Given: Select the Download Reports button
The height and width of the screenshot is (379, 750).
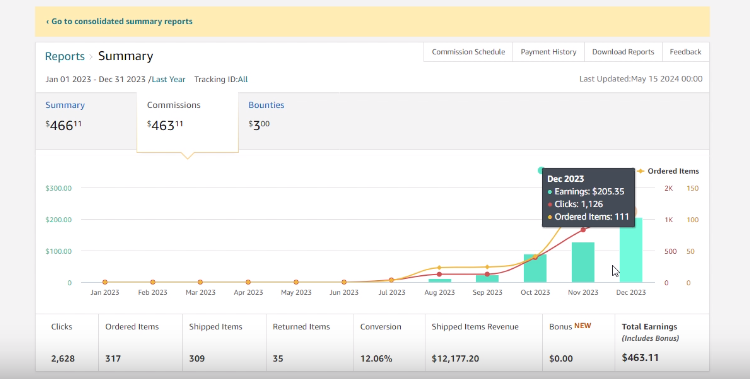Looking at the screenshot, I should (x=623, y=52).
